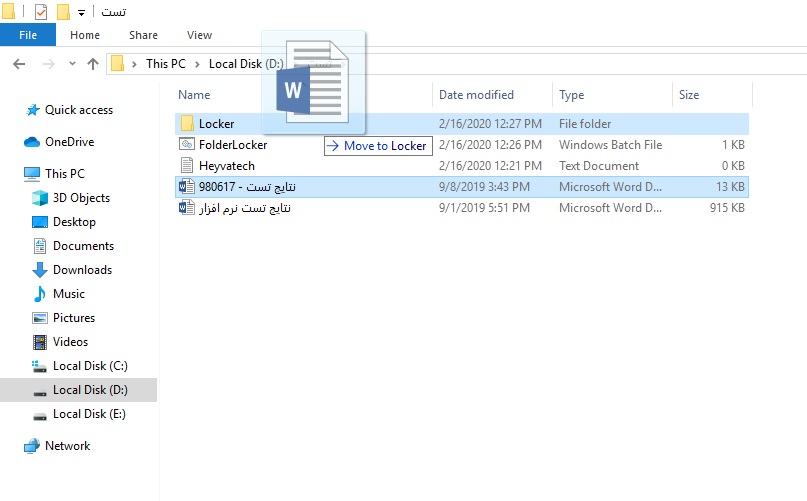Select the Locker folder name

(x=216, y=124)
